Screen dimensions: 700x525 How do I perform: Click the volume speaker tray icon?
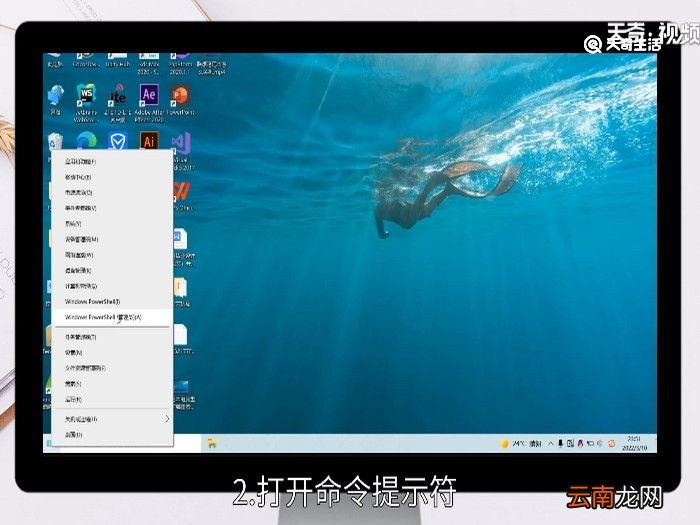600,443
